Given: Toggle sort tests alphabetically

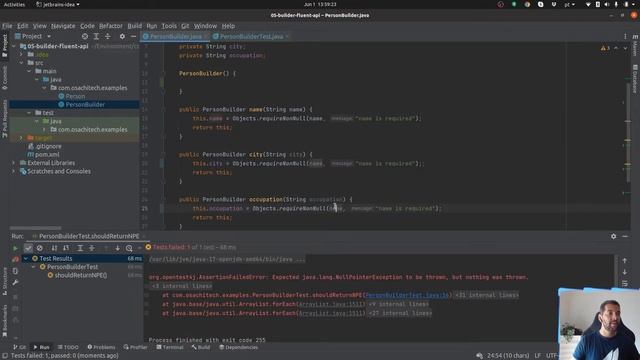Looking at the screenshot, I should 54,248.
